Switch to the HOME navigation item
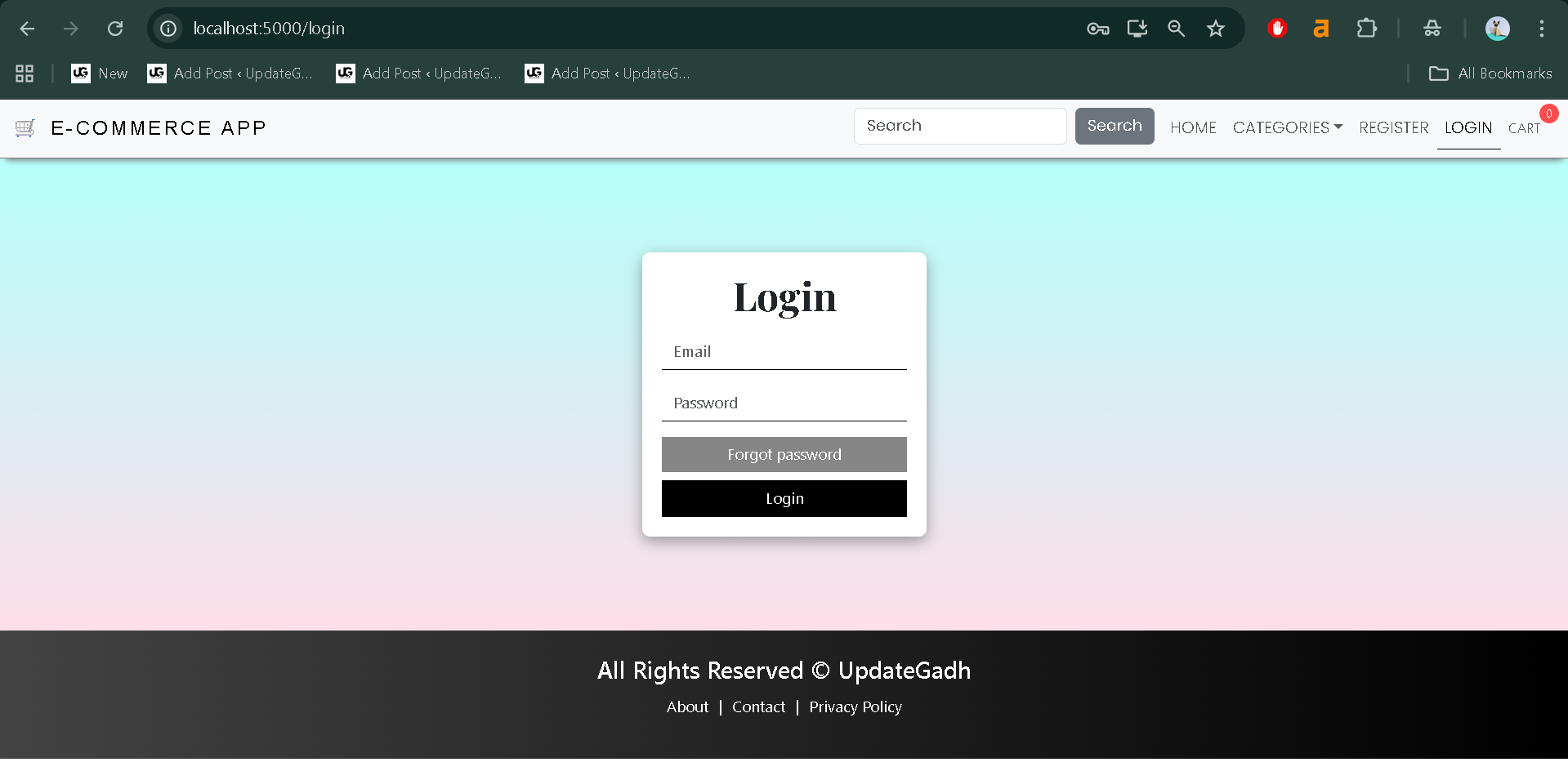The image size is (1568, 771). pyautogui.click(x=1193, y=127)
